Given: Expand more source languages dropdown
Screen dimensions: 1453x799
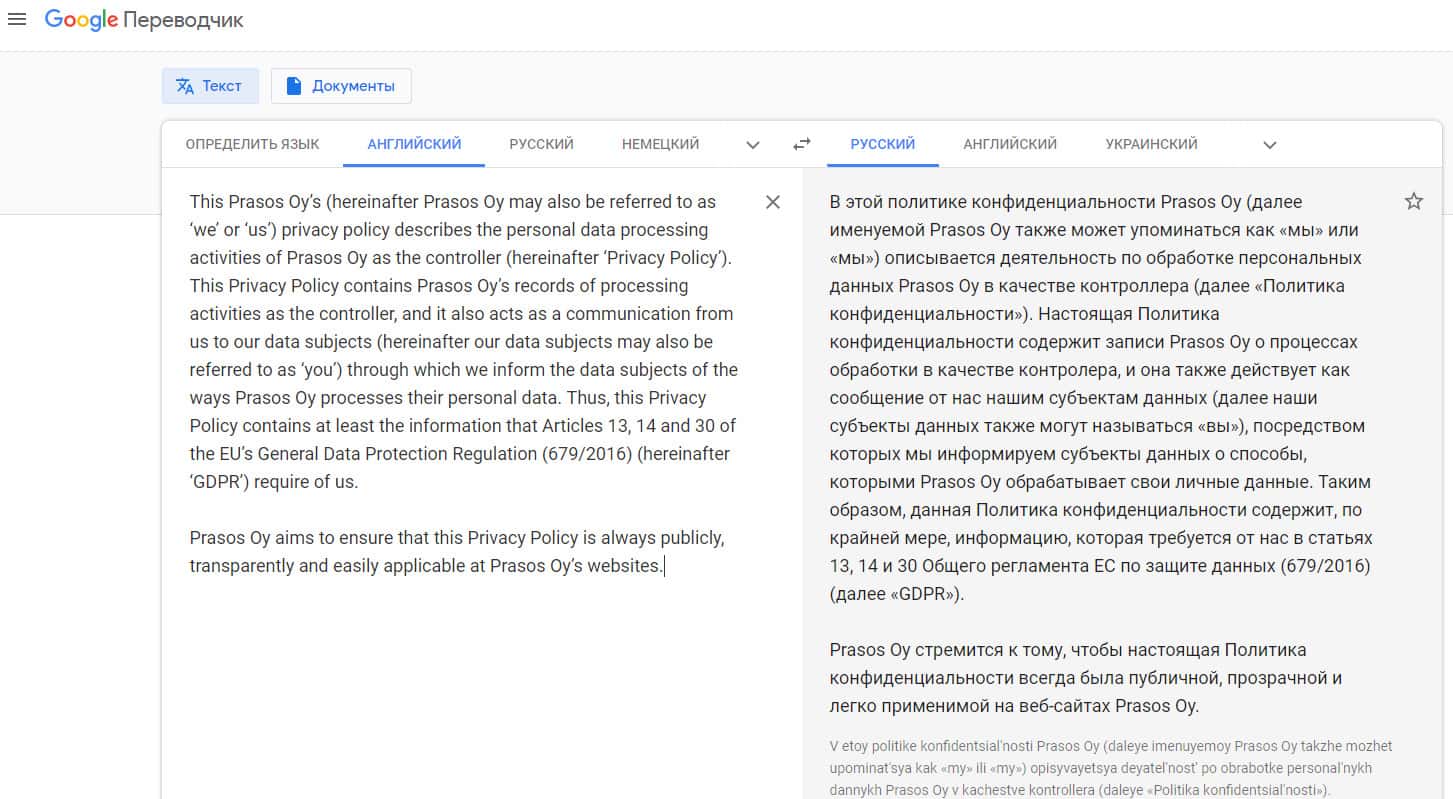Looking at the screenshot, I should coord(753,145).
